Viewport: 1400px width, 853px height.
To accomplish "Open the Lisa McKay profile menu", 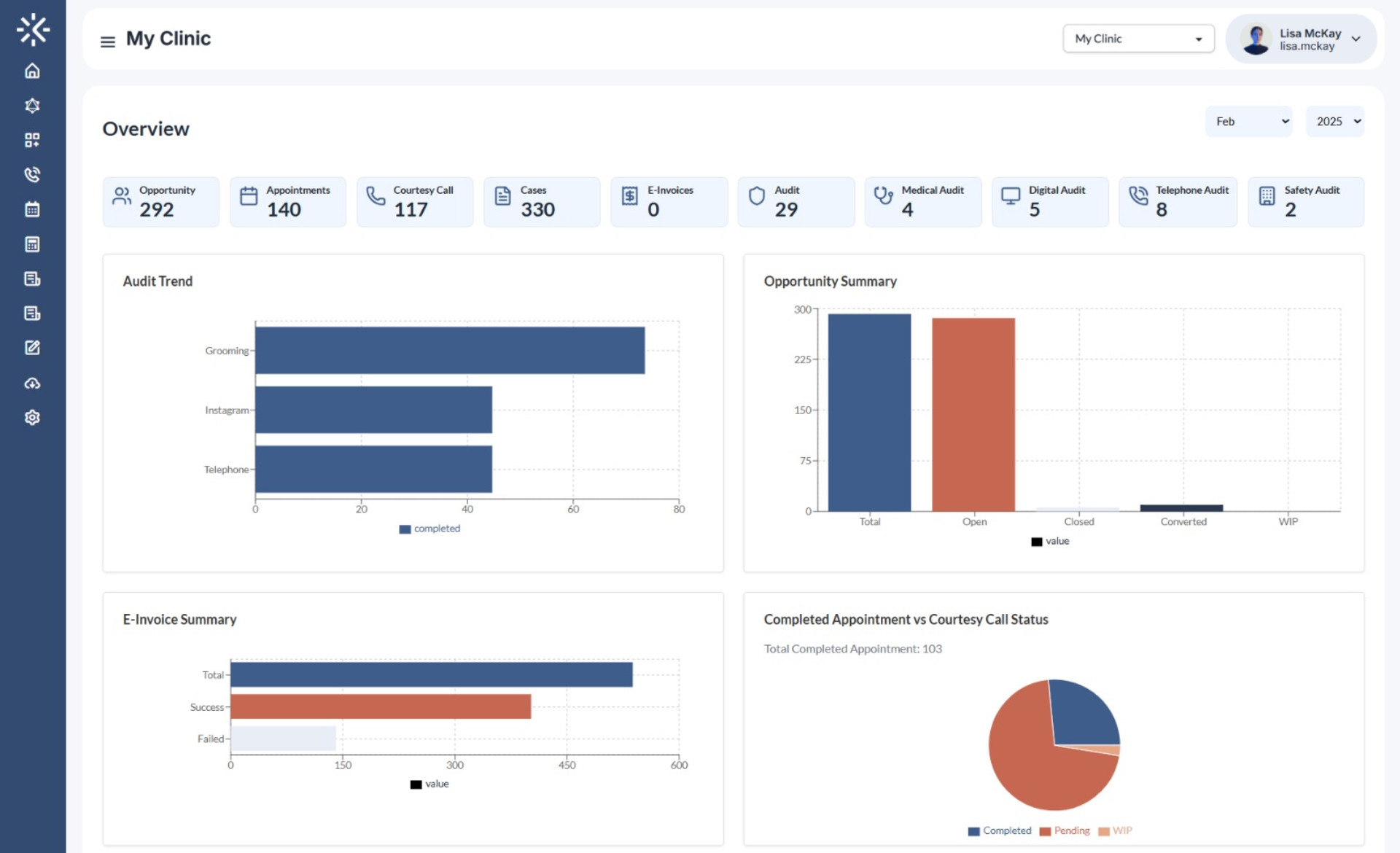I will tap(1302, 39).
